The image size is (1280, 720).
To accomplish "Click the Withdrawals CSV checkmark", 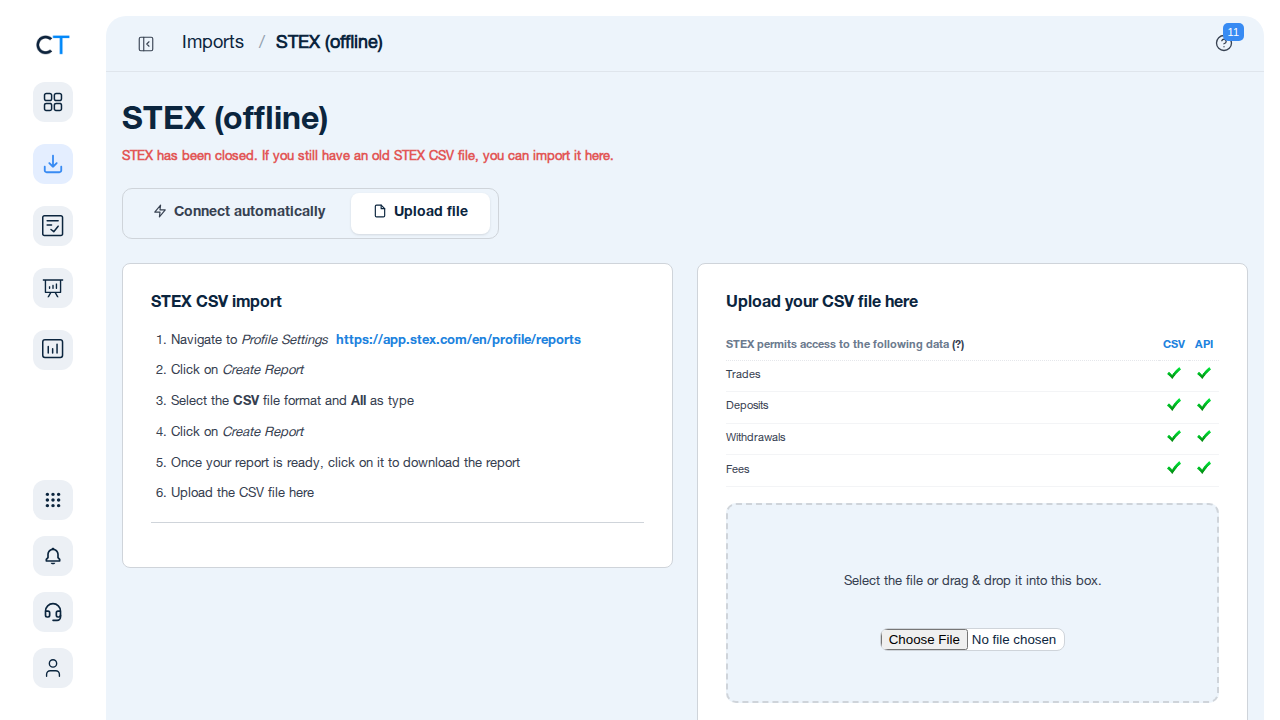I will (x=1174, y=436).
